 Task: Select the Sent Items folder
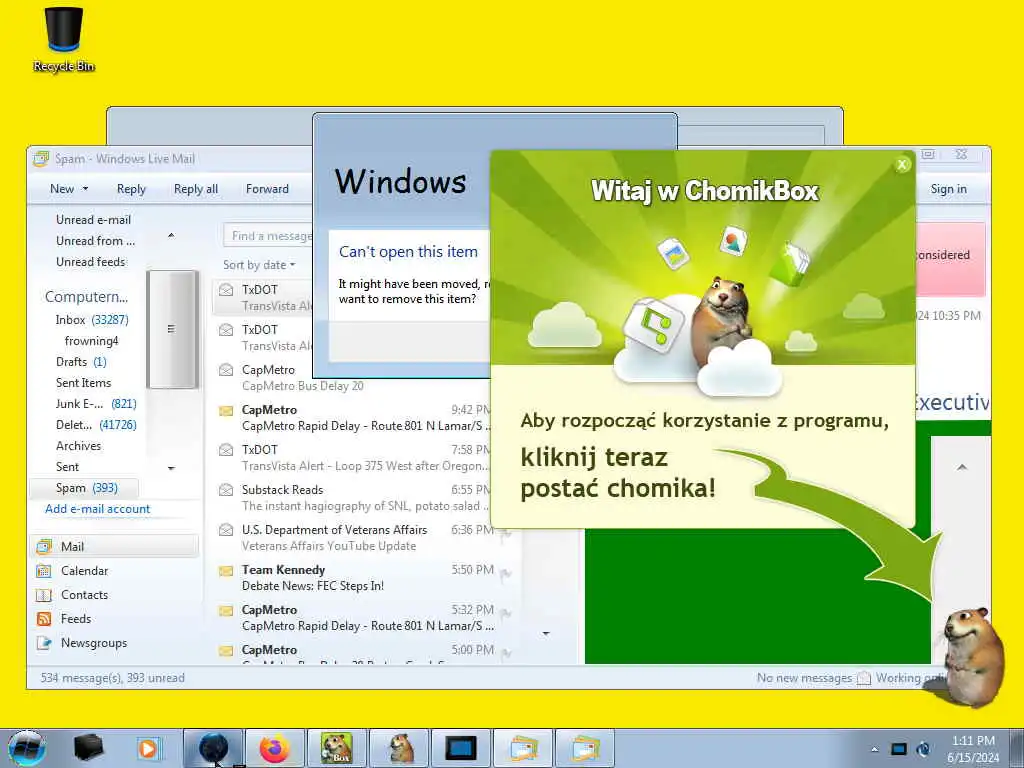pos(84,383)
